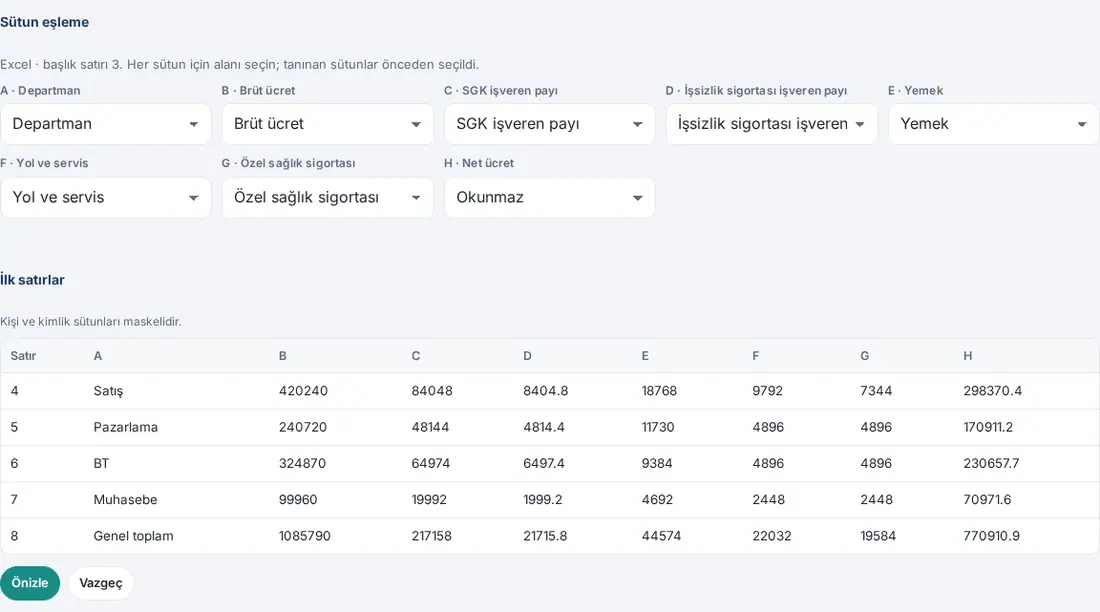Click the value 4814.4
This screenshot has width=1100, height=612.
544,427
